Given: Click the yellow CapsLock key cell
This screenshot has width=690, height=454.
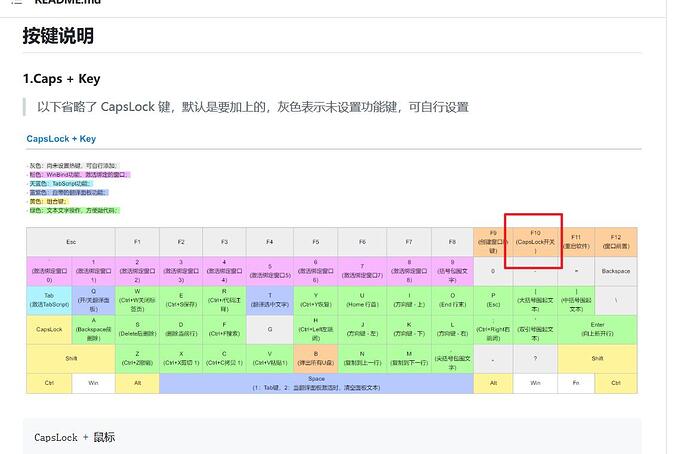Looking at the screenshot, I should (x=49, y=328).
